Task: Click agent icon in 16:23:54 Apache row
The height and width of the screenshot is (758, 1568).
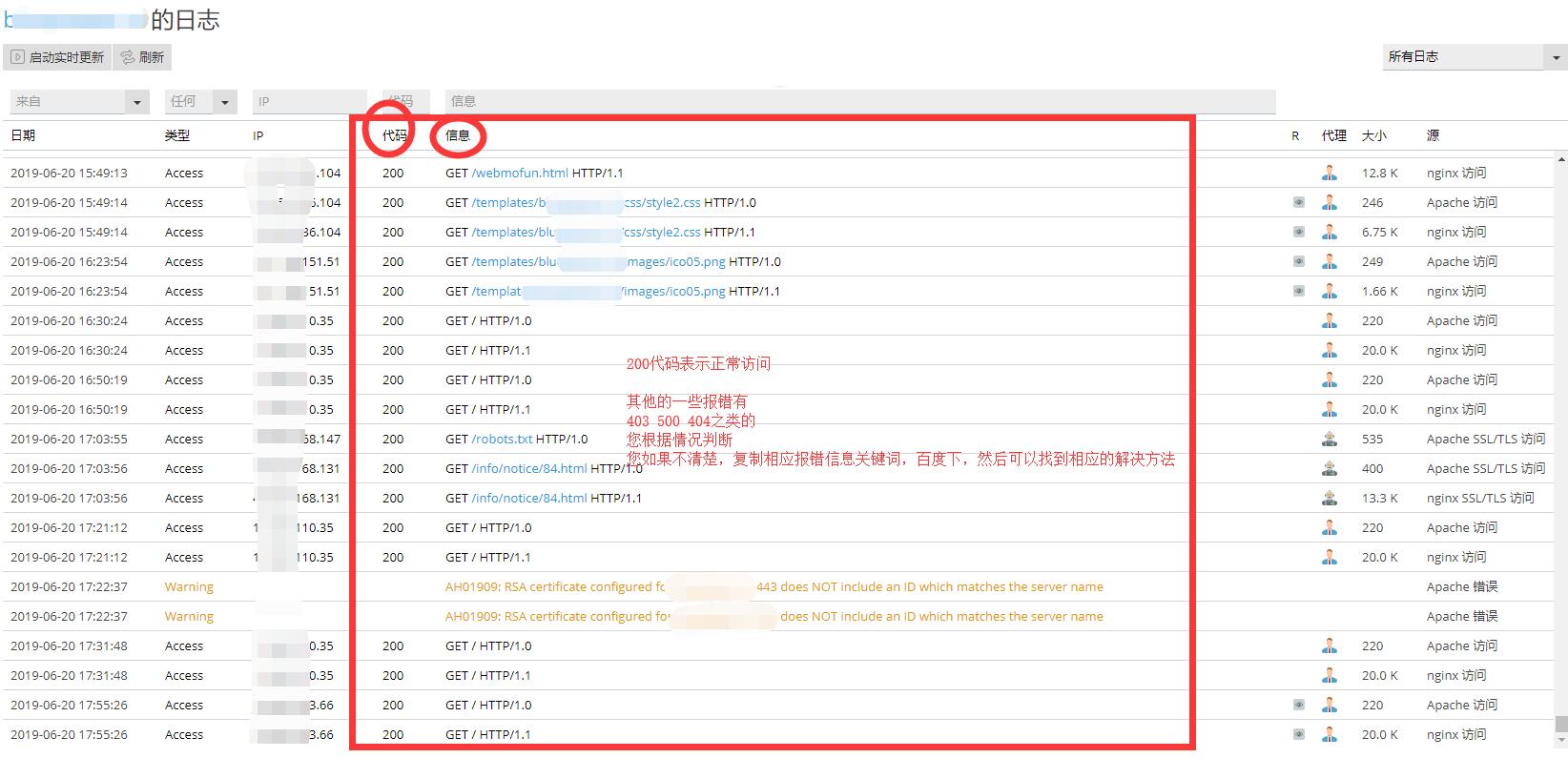Action: tap(1330, 261)
